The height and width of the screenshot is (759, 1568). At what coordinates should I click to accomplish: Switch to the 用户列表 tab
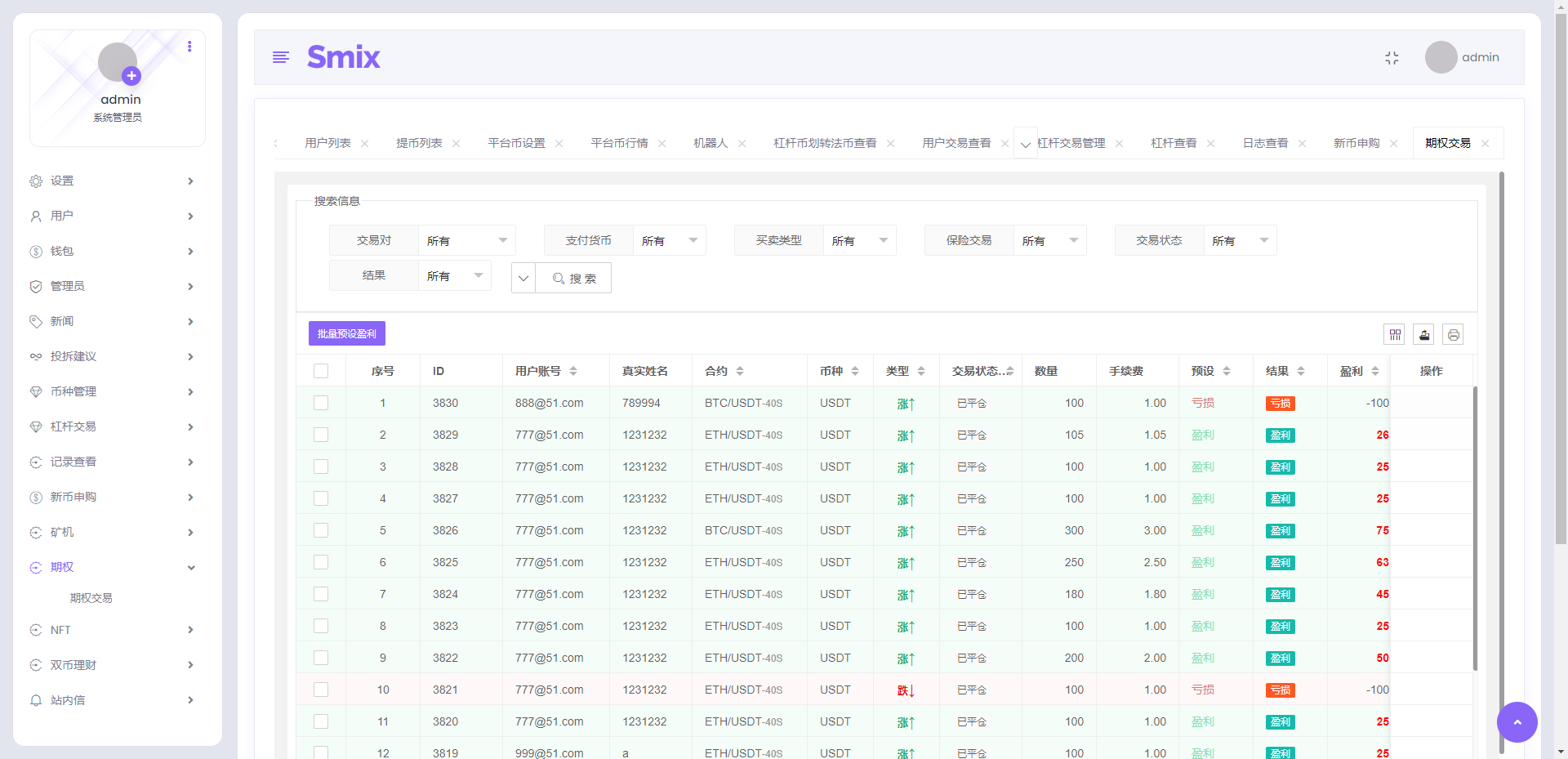point(327,142)
